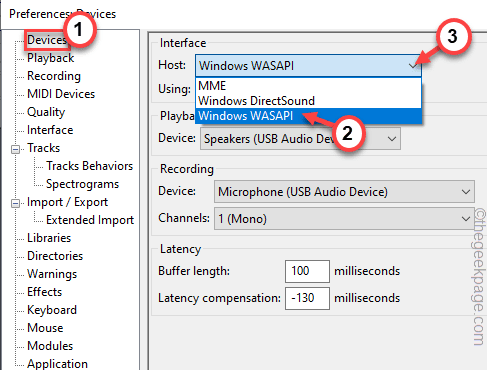Open the Playback Device dropdown
487x370 pixels.
point(300,139)
